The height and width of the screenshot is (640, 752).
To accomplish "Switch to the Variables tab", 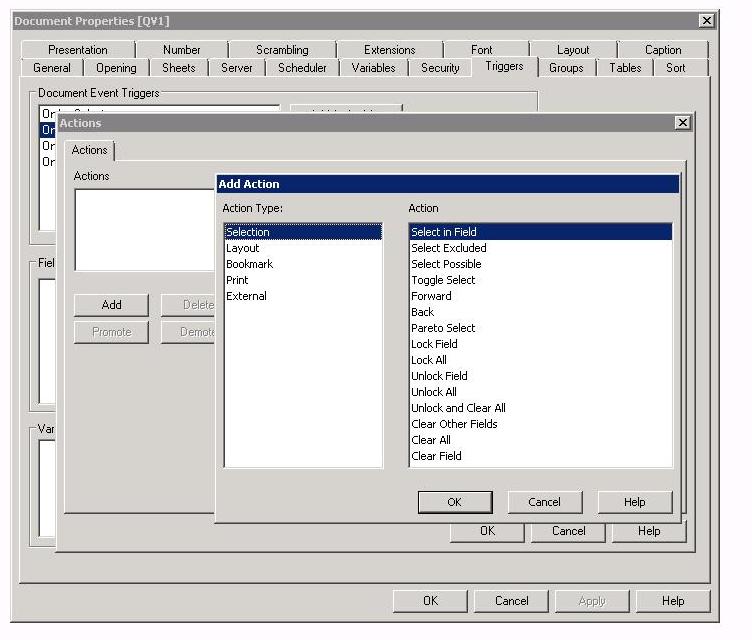I will [x=373, y=68].
